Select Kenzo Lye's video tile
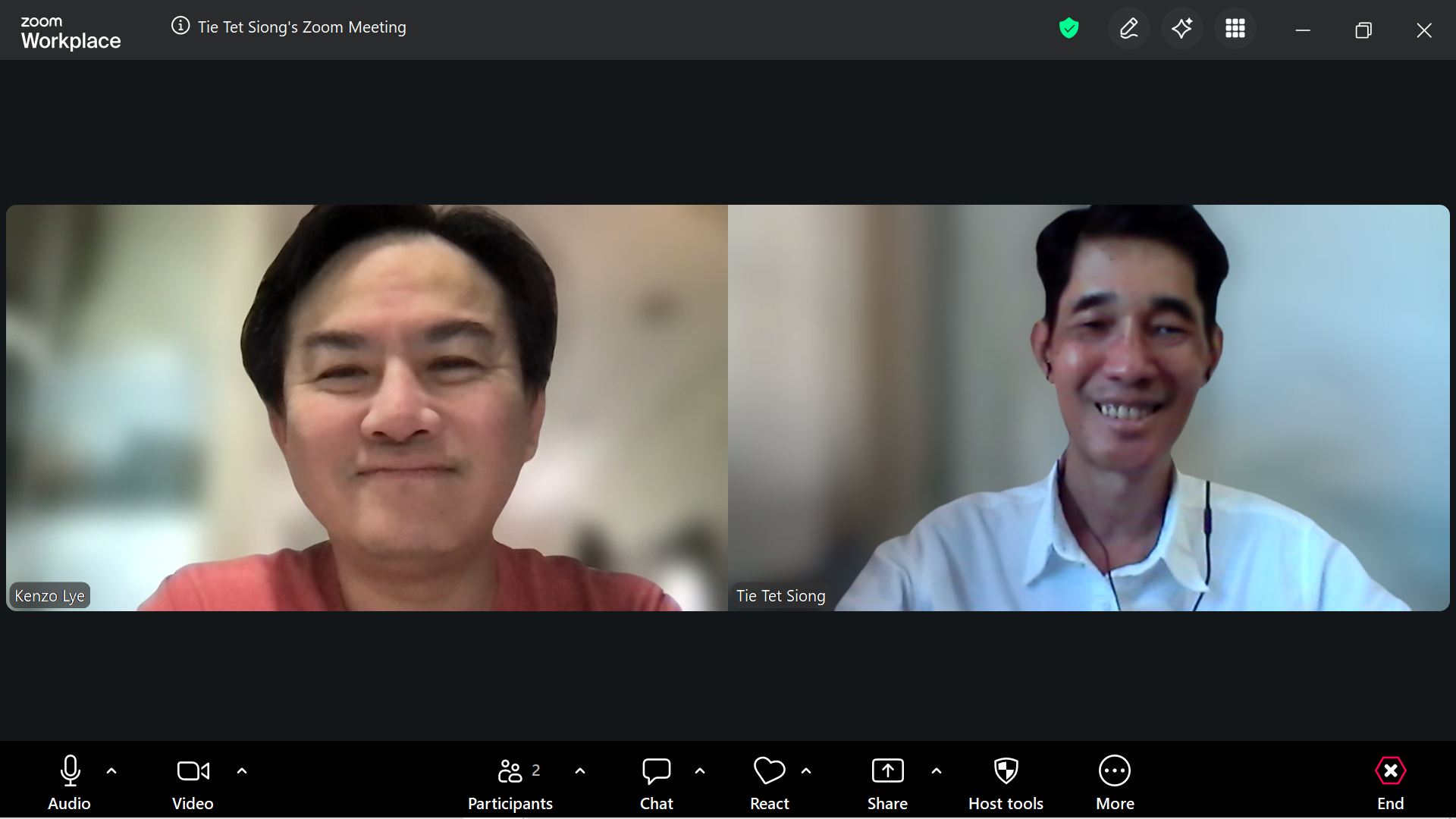This screenshot has width=1456, height=819. coord(367,407)
